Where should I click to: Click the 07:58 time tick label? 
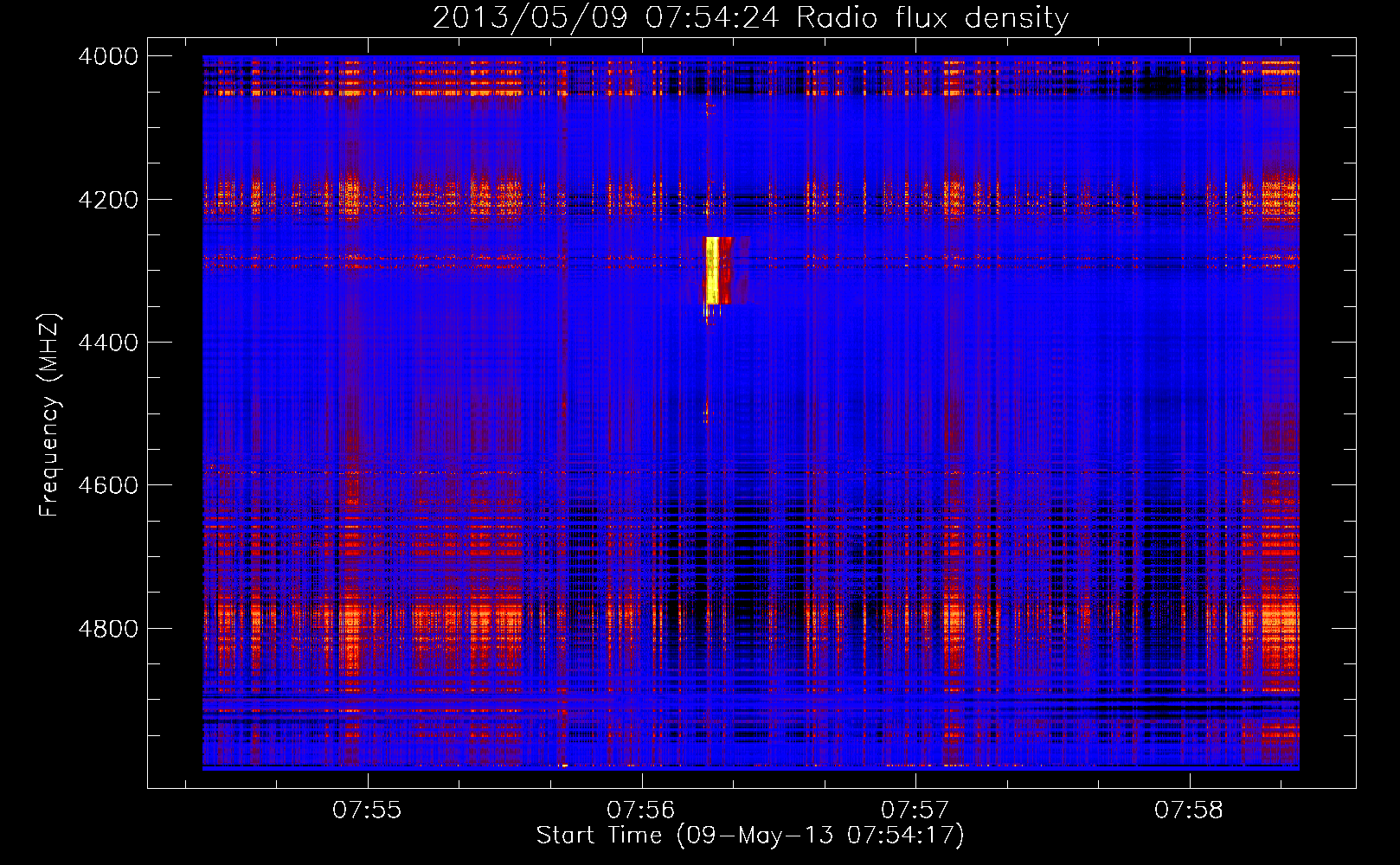tap(1189, 811)
